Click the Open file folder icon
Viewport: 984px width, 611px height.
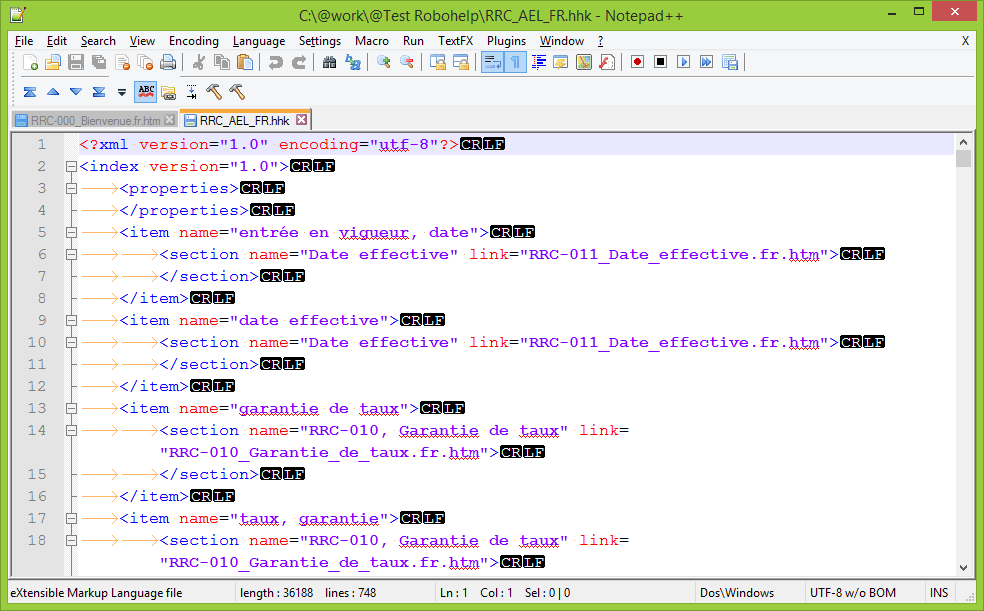point(53,62)
